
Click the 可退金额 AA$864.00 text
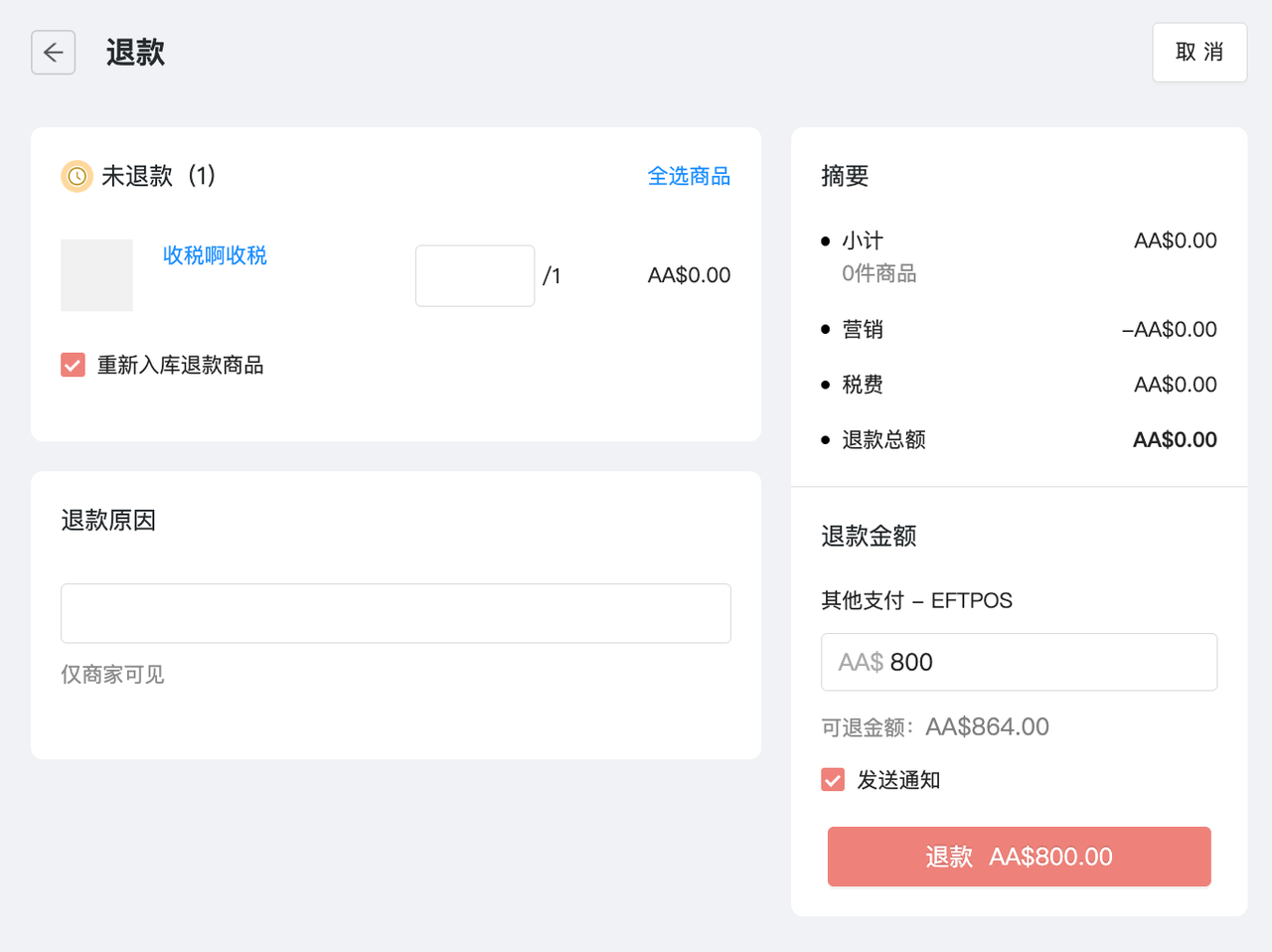pos(935,727)
